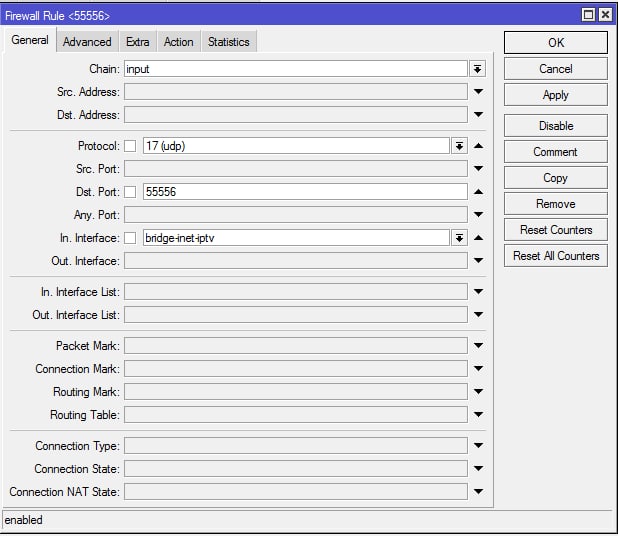Toggle the Dst. Port invert checkbox
Image resolution: width=618 pixels, height=536 pixels.
130,192
